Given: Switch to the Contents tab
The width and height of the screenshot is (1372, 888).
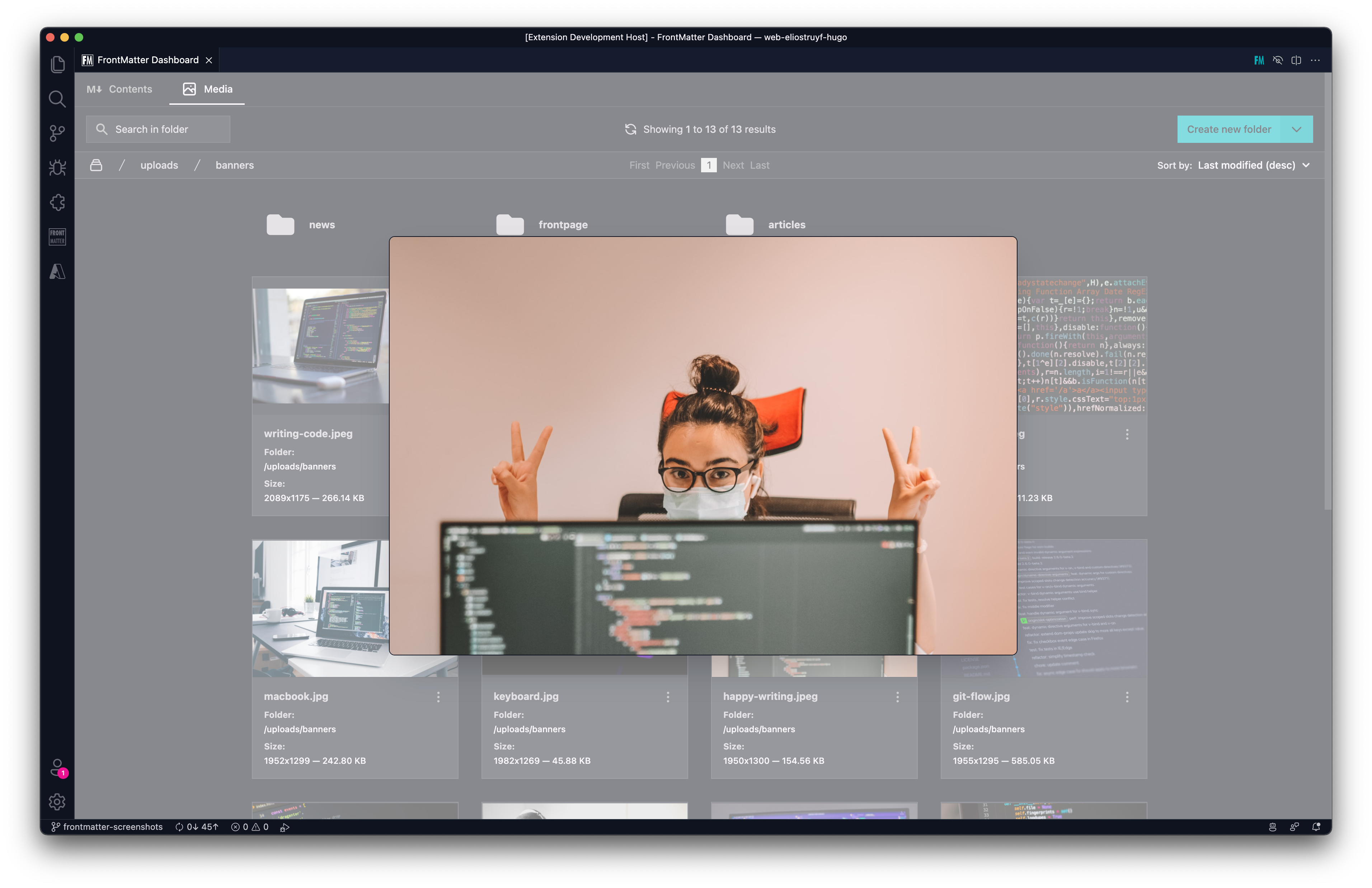Looking at the screenshot, I should point(119,89).
